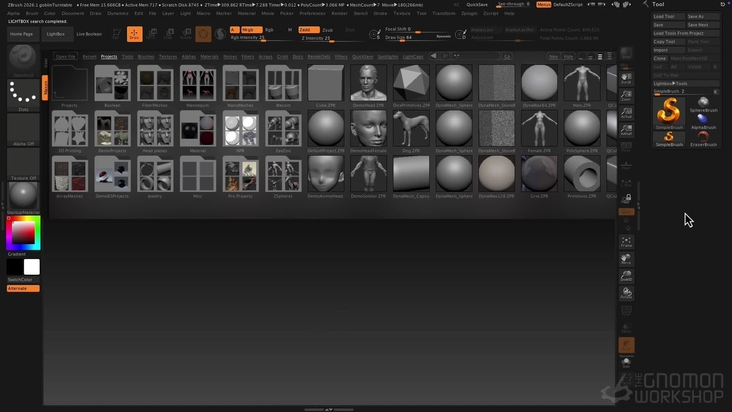
Task: Click the Edit mode icon
Action: point(117,34)
